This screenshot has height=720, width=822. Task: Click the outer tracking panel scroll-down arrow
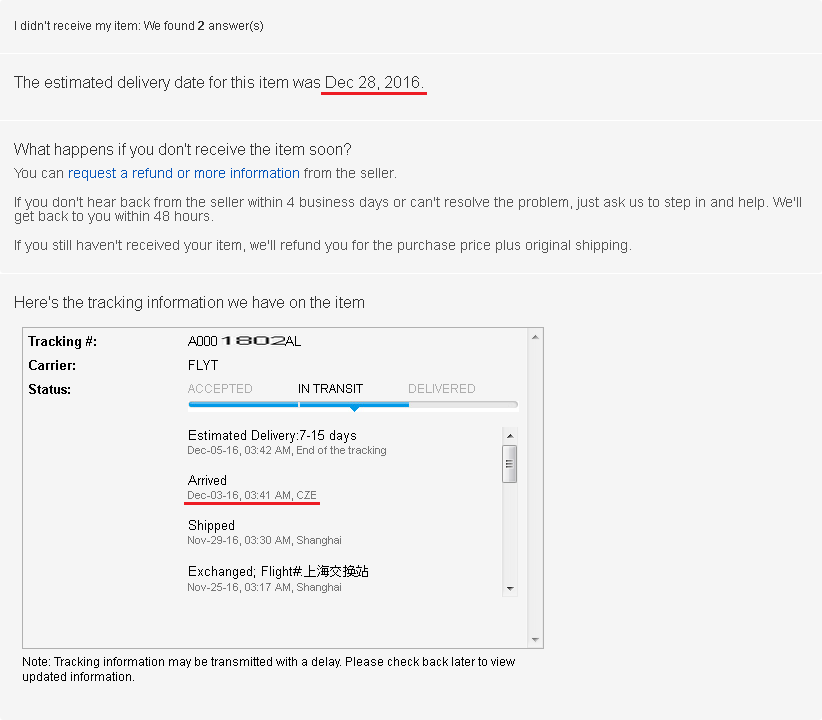click(x=536, y=640)
